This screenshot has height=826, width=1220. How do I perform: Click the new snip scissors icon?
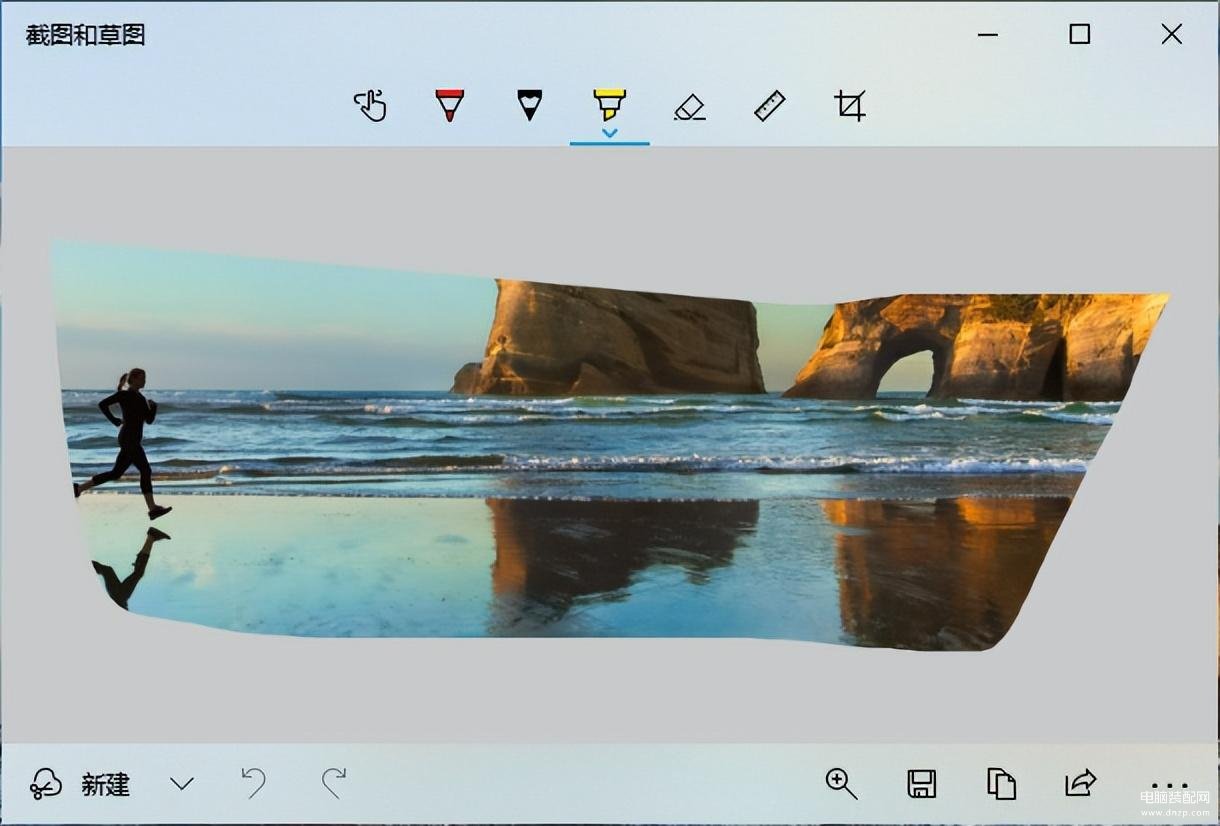46,784
